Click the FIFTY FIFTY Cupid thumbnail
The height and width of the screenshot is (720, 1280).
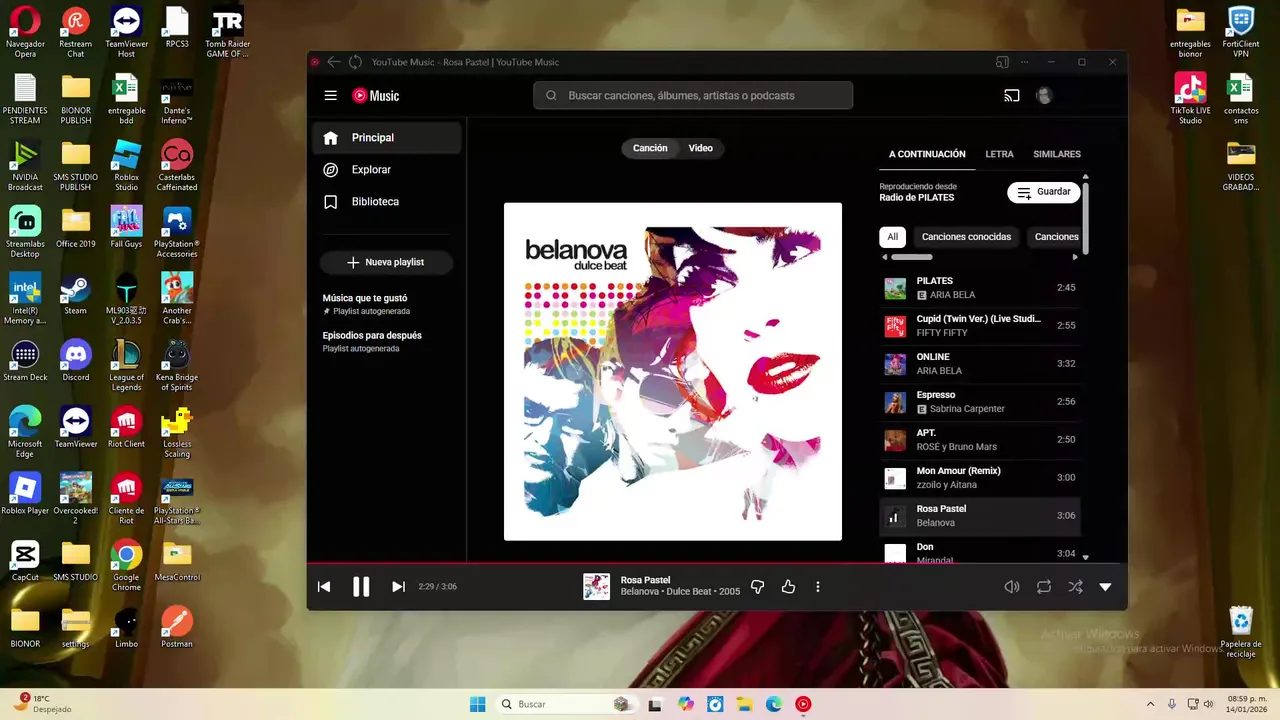(x=895, y=327)
